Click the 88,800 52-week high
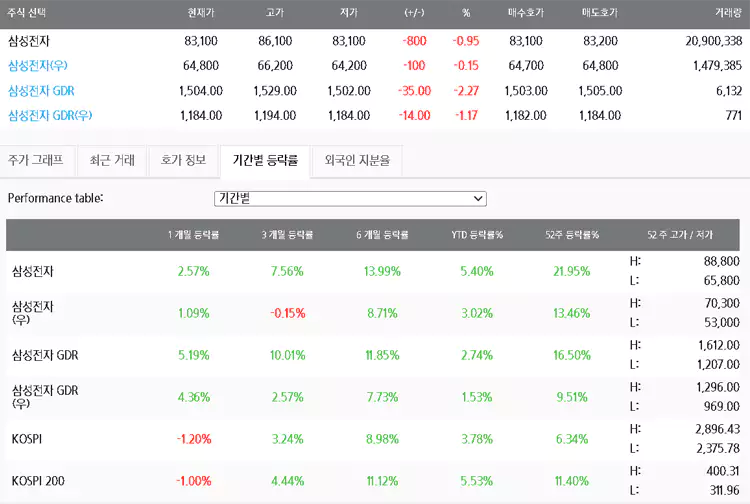Image resolution: width=750 pixels, height=504 pixels. point(721,262)
